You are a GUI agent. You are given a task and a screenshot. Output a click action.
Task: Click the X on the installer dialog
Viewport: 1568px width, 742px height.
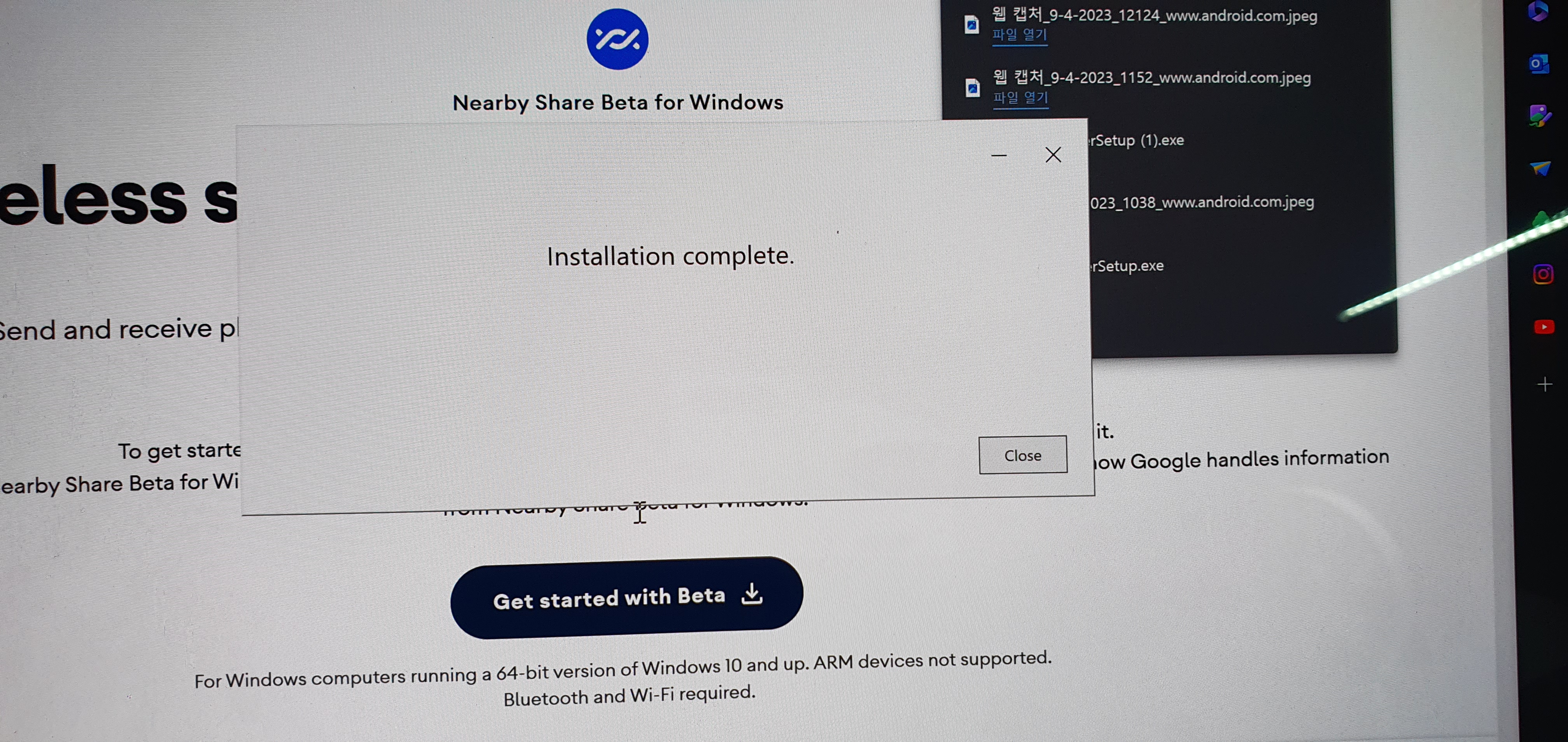(x=1053, y=155)
